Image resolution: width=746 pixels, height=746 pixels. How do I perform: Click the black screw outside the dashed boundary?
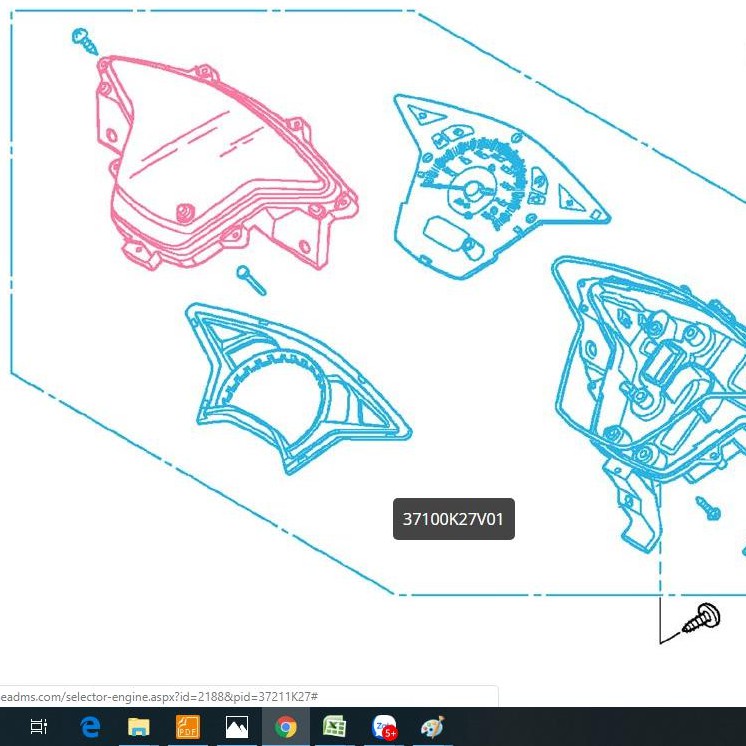click(x=703, y=618)
